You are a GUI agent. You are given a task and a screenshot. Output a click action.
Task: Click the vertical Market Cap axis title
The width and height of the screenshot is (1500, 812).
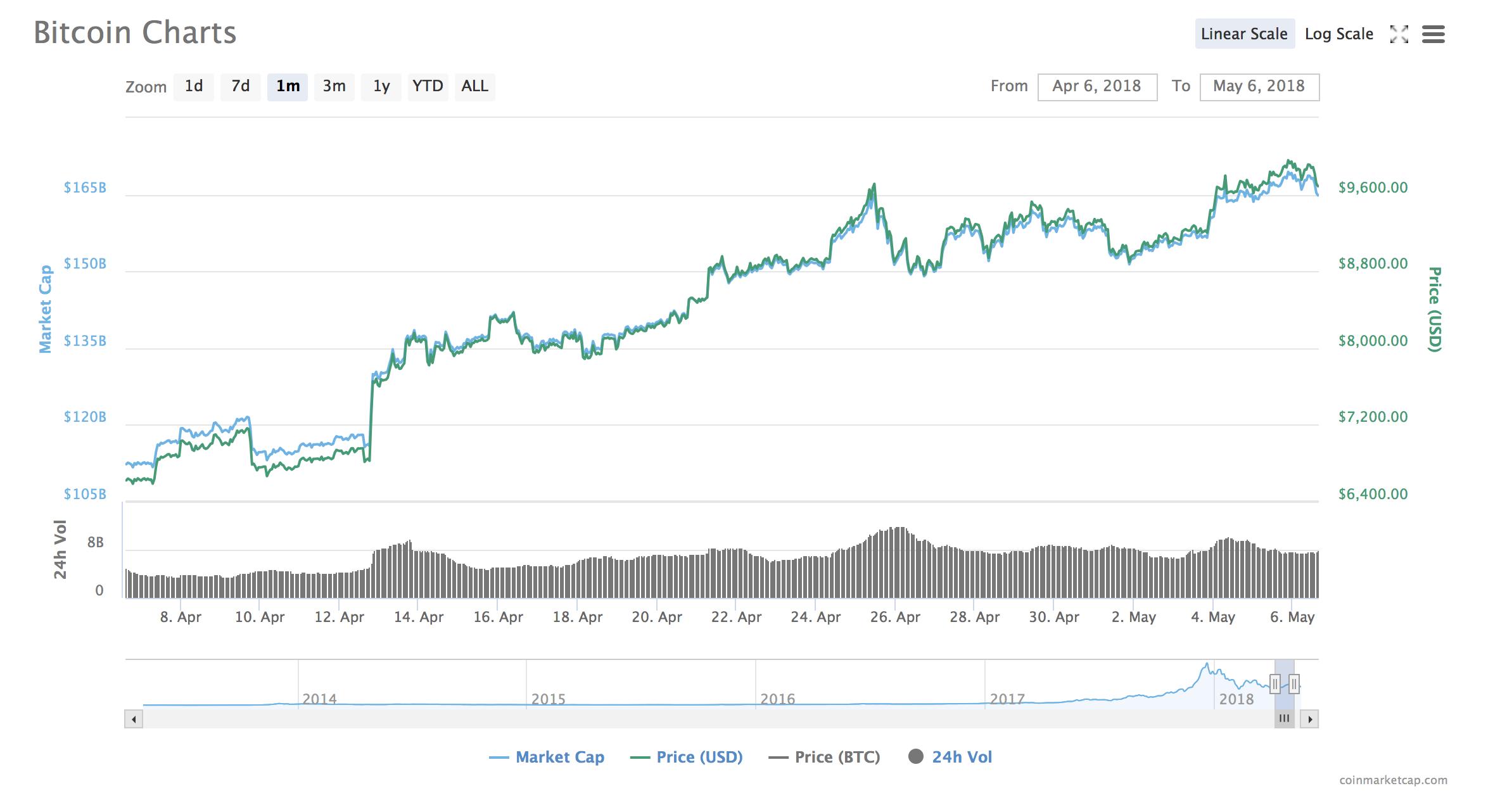click(45, 308)
